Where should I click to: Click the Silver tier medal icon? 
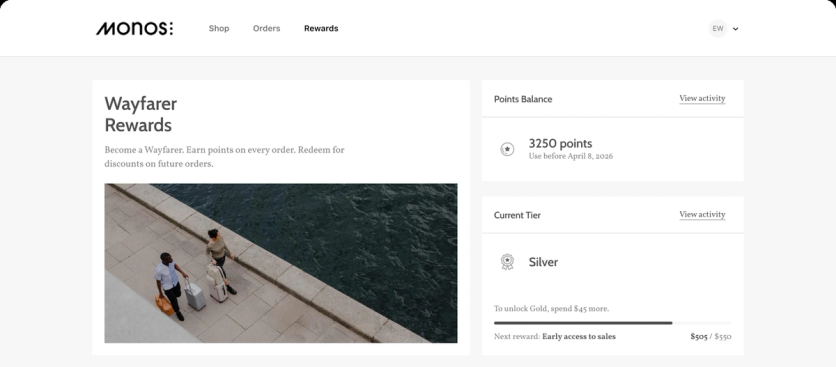pos(507,262)
